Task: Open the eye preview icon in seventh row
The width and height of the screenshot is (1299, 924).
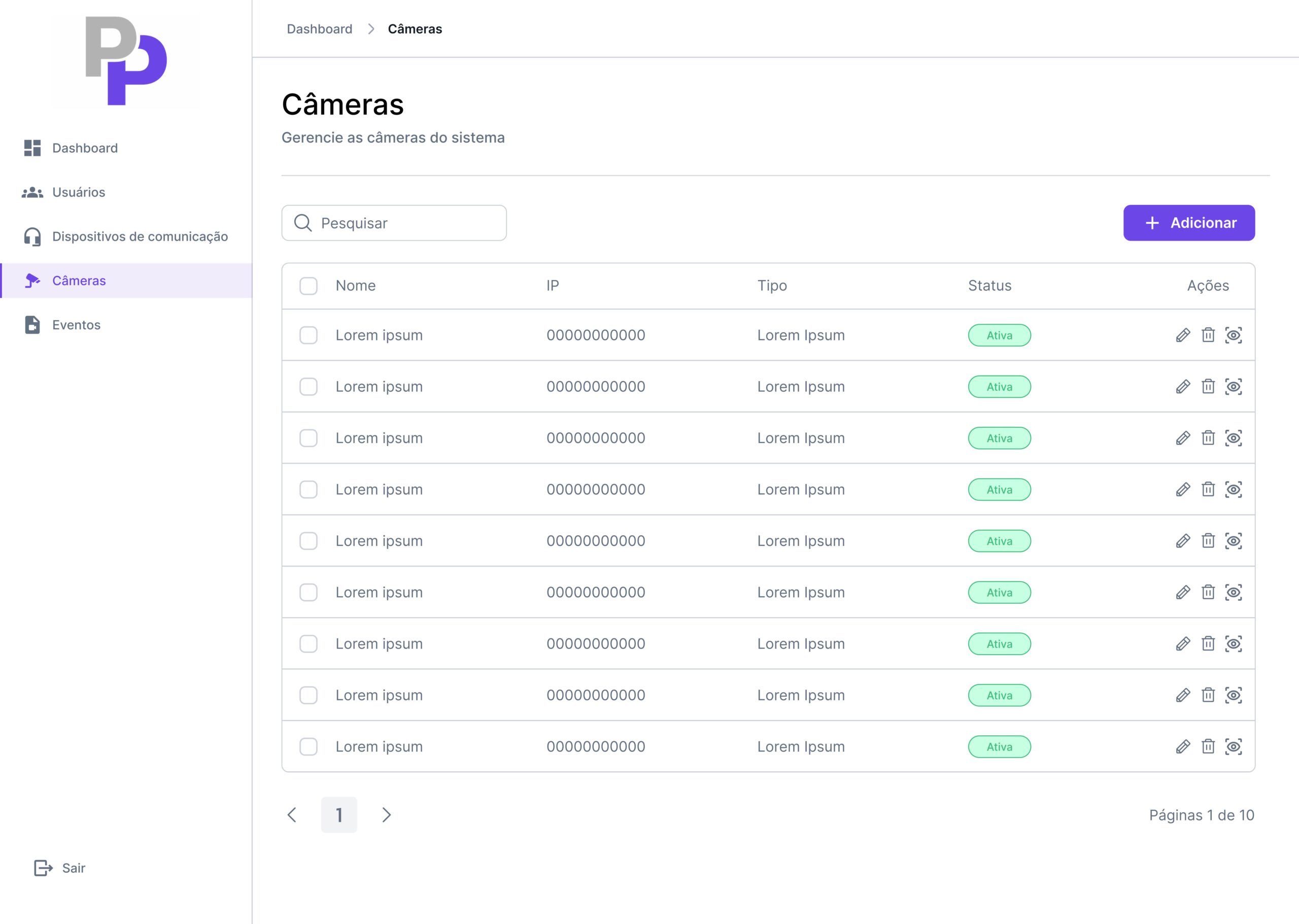Action: 1233,644
